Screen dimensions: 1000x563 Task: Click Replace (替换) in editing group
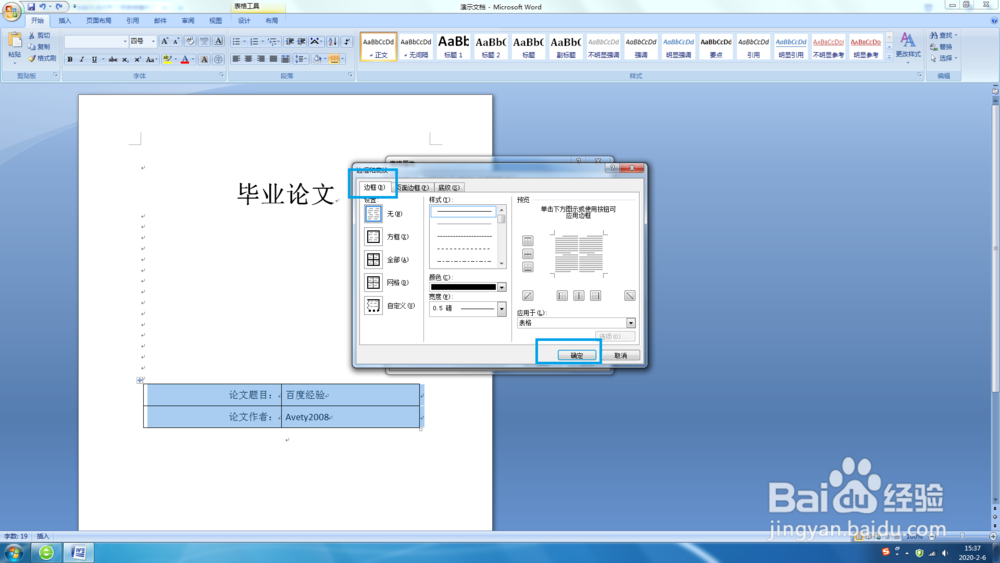point(941,47)
